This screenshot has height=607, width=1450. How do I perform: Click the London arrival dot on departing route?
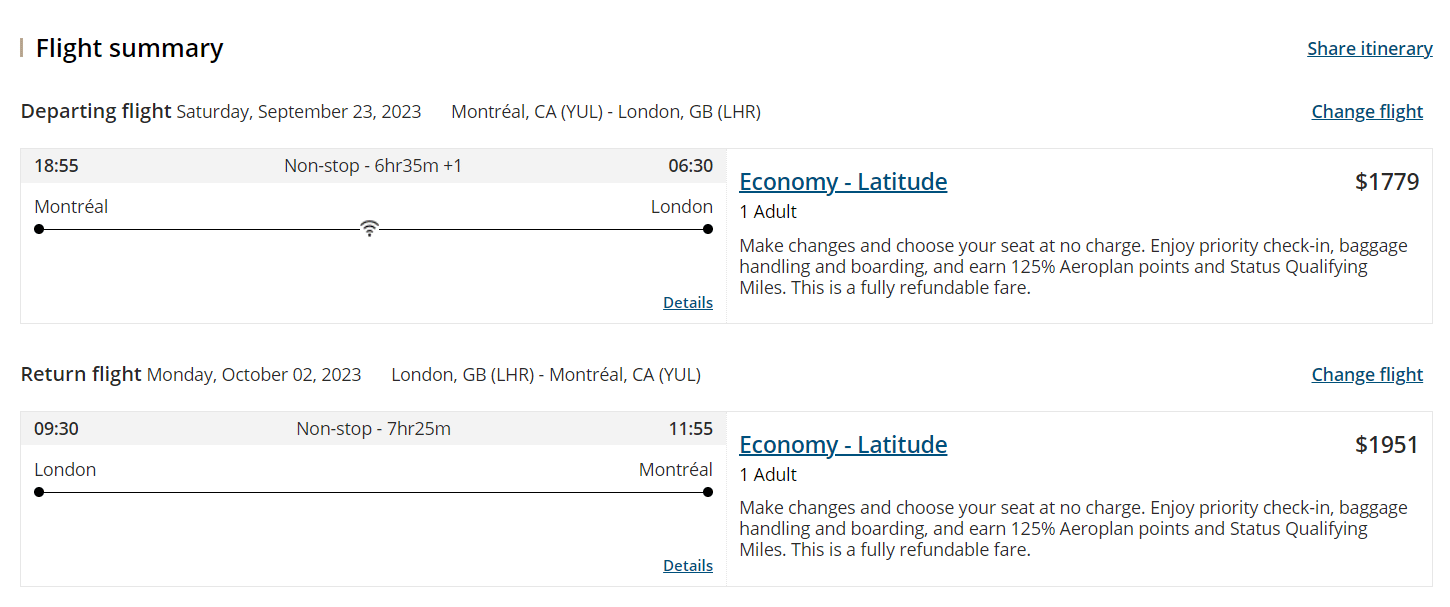[x=708, y=229]
